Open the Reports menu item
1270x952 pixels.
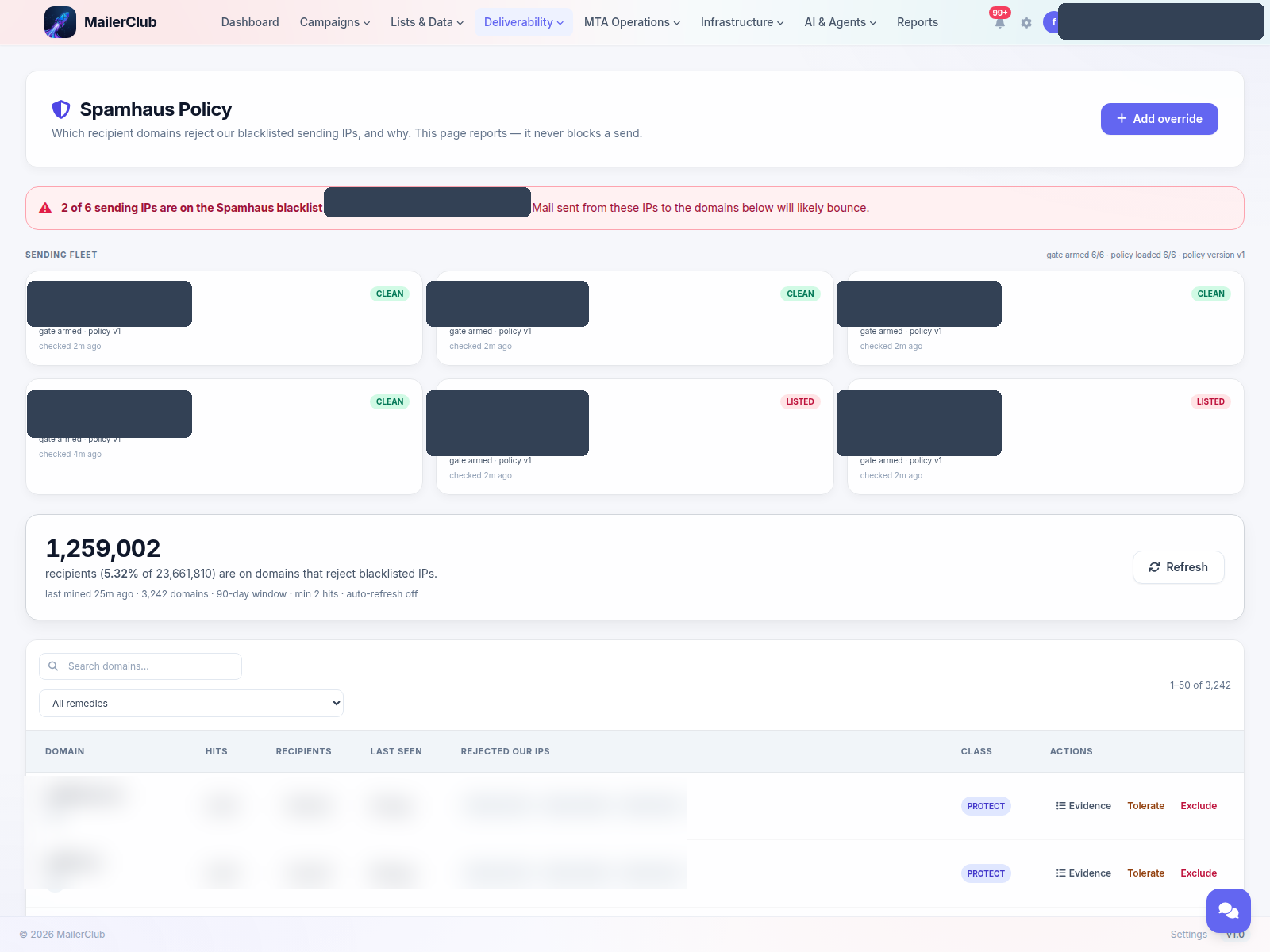pos(918,22)
